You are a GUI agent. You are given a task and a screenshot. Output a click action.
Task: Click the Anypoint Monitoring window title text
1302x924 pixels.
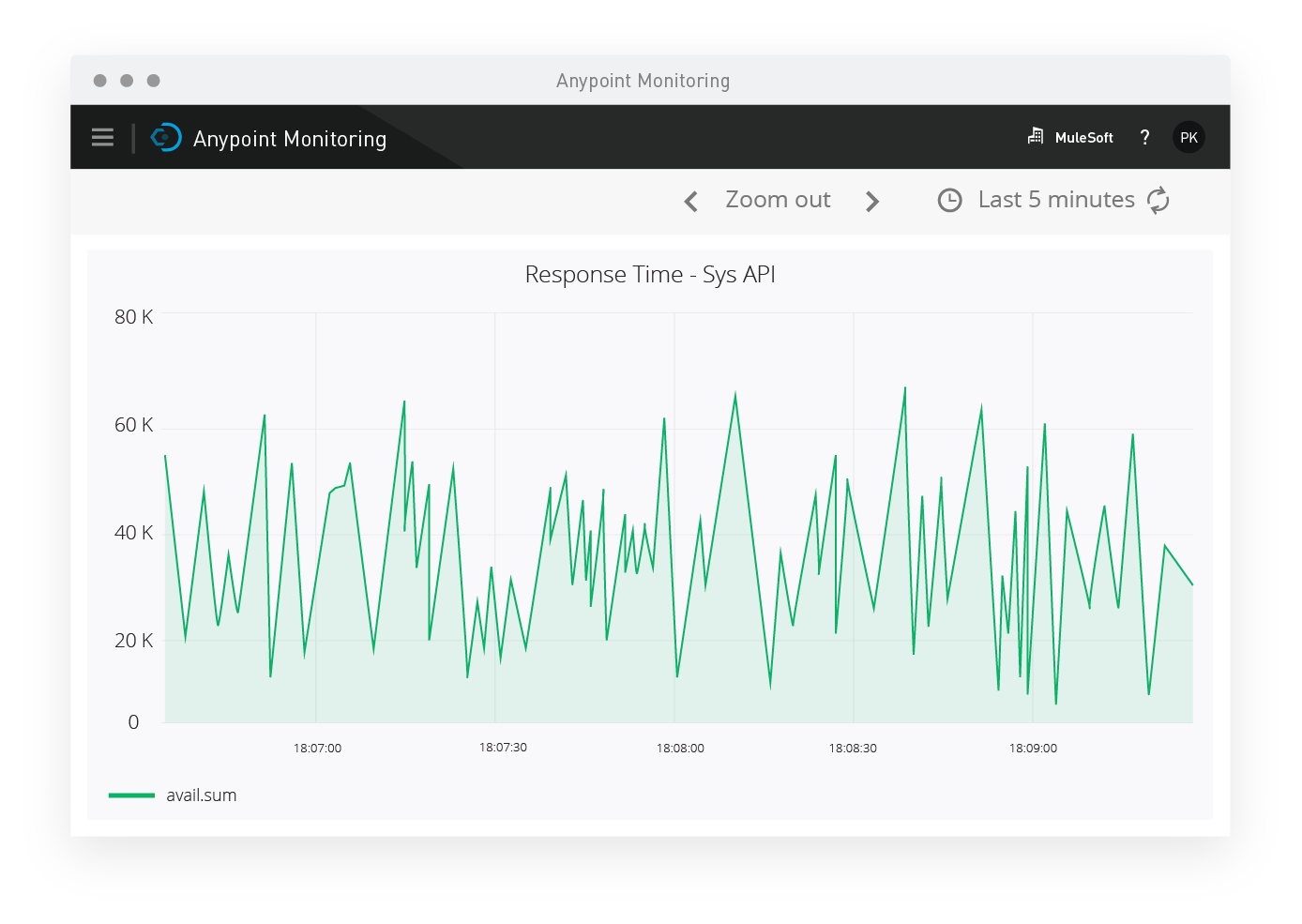tap(643, 81)
